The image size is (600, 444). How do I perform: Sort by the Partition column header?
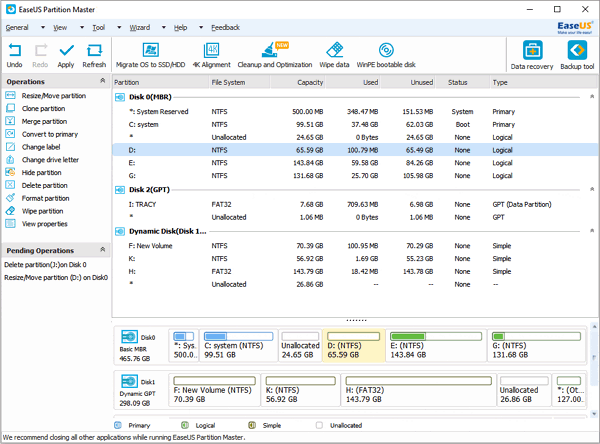[x=161, y=82]
